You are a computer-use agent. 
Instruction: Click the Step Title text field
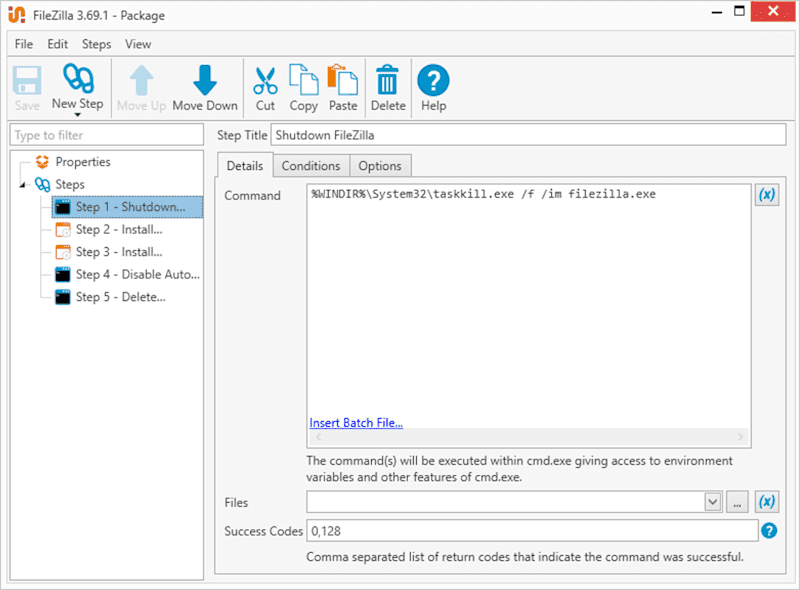tap(528, 135)
